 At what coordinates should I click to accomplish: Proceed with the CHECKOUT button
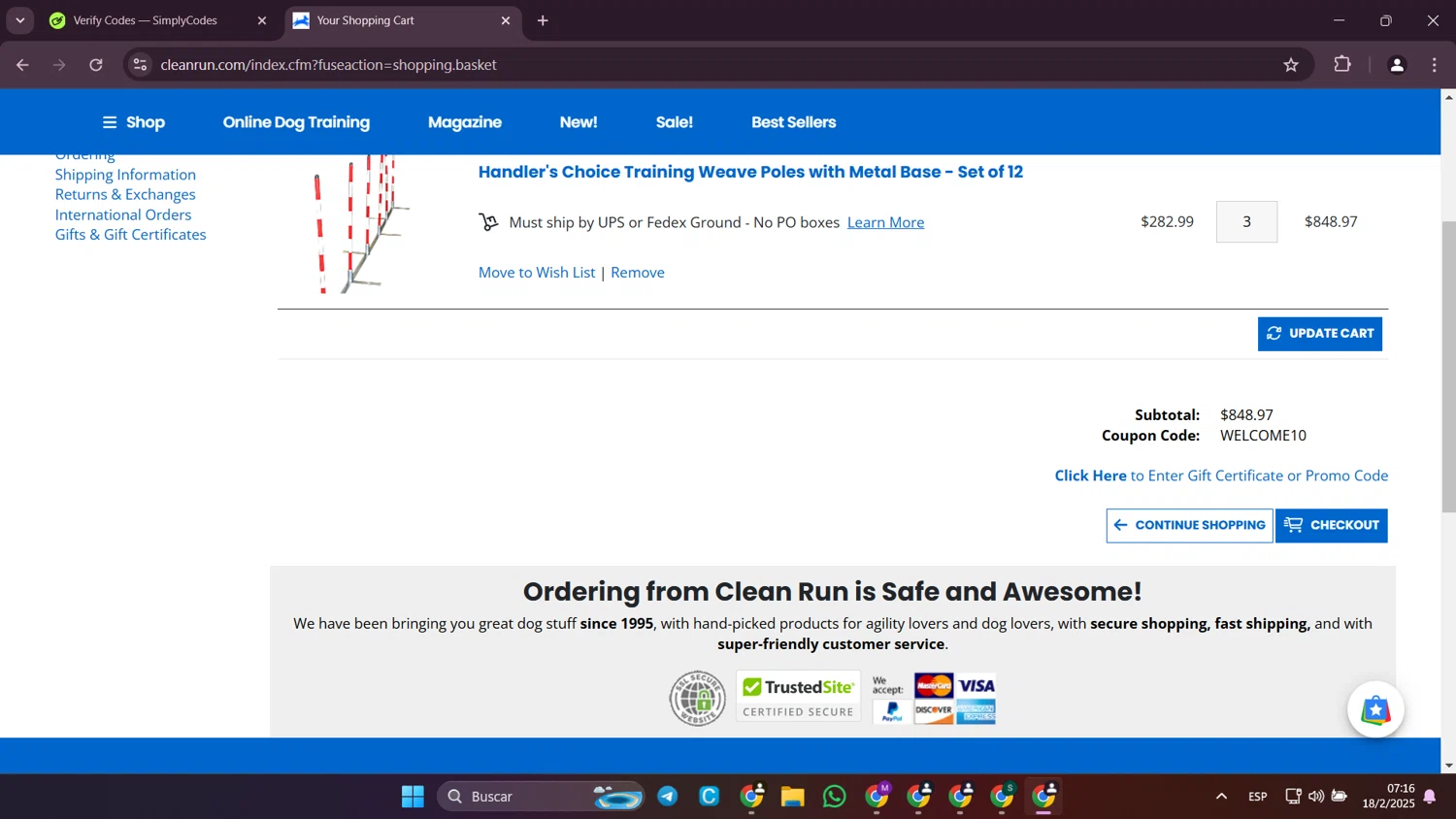point(1331,525)
